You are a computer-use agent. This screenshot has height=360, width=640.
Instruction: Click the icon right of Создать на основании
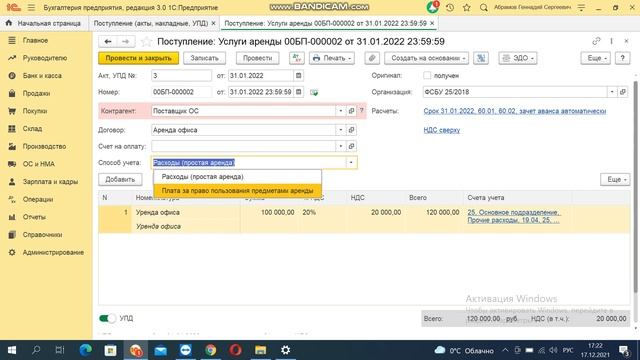click(481, 58)
